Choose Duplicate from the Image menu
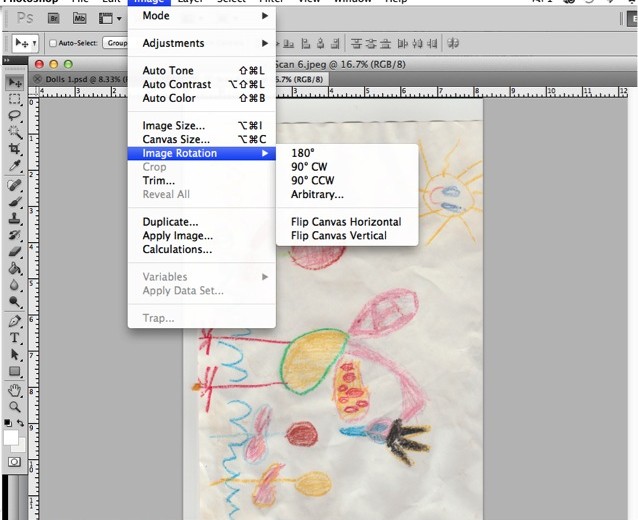Viewport: 638px width, 520px height. (202, 222)
